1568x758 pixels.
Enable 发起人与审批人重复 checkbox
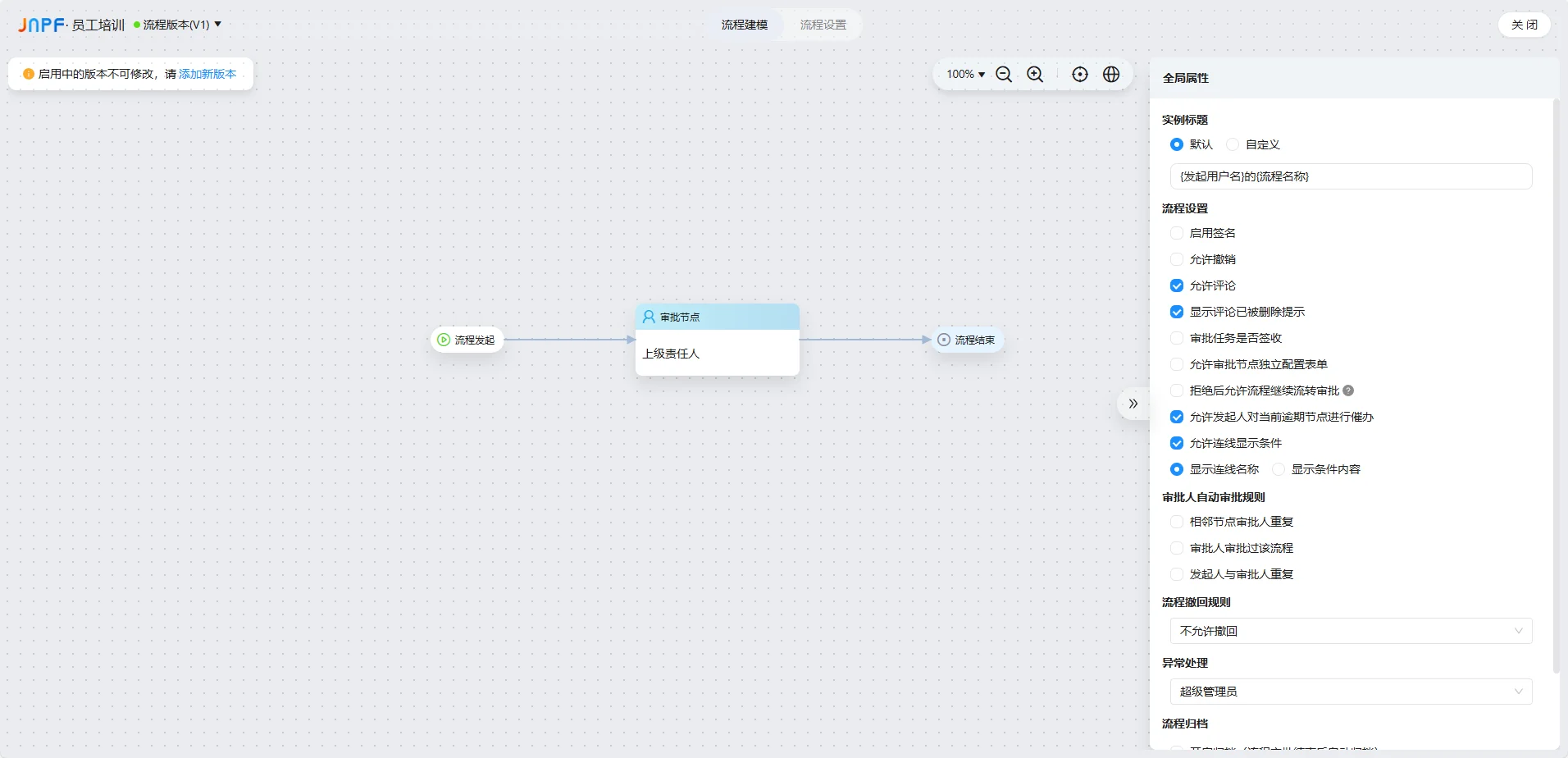1177,574
